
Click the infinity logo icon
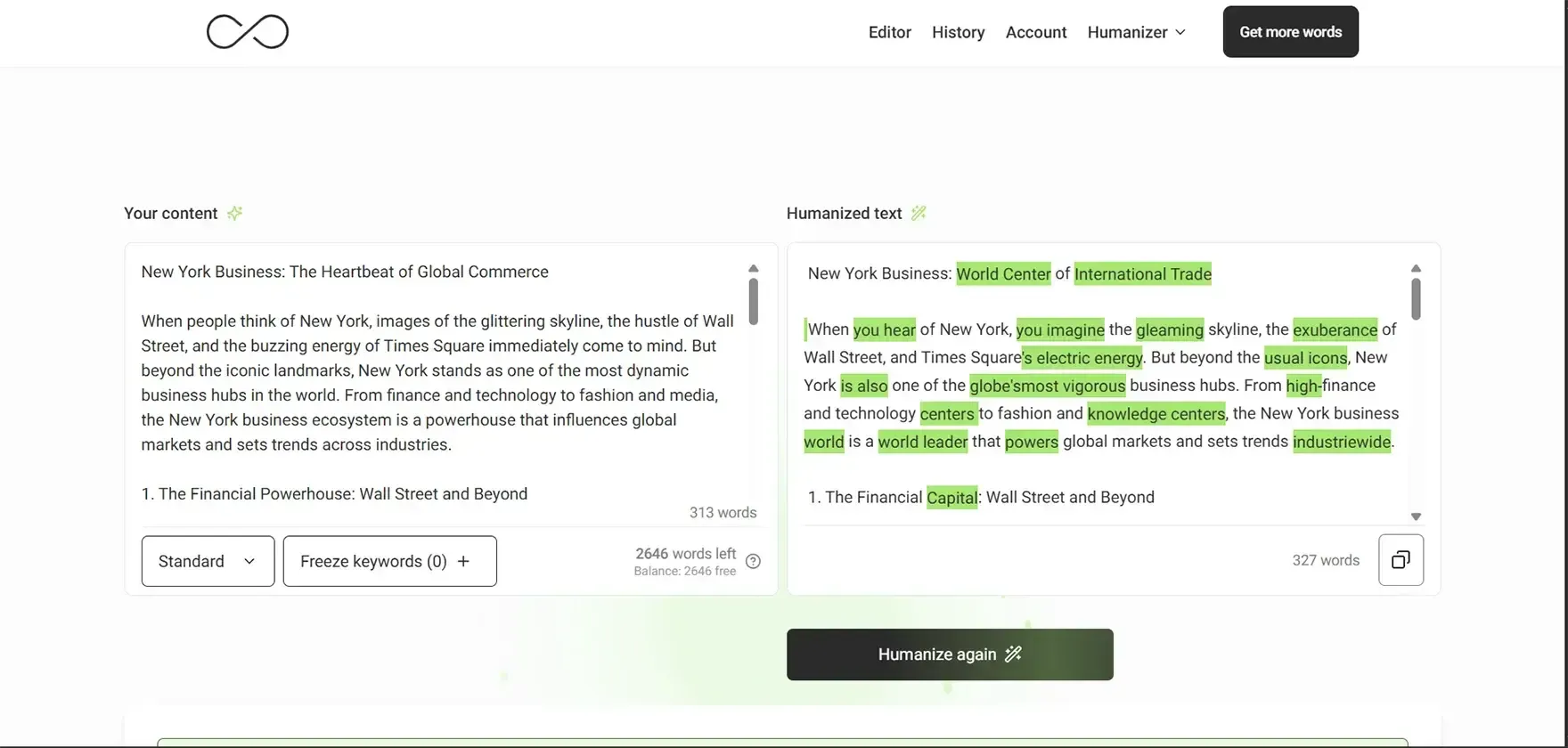pos(248,32)
